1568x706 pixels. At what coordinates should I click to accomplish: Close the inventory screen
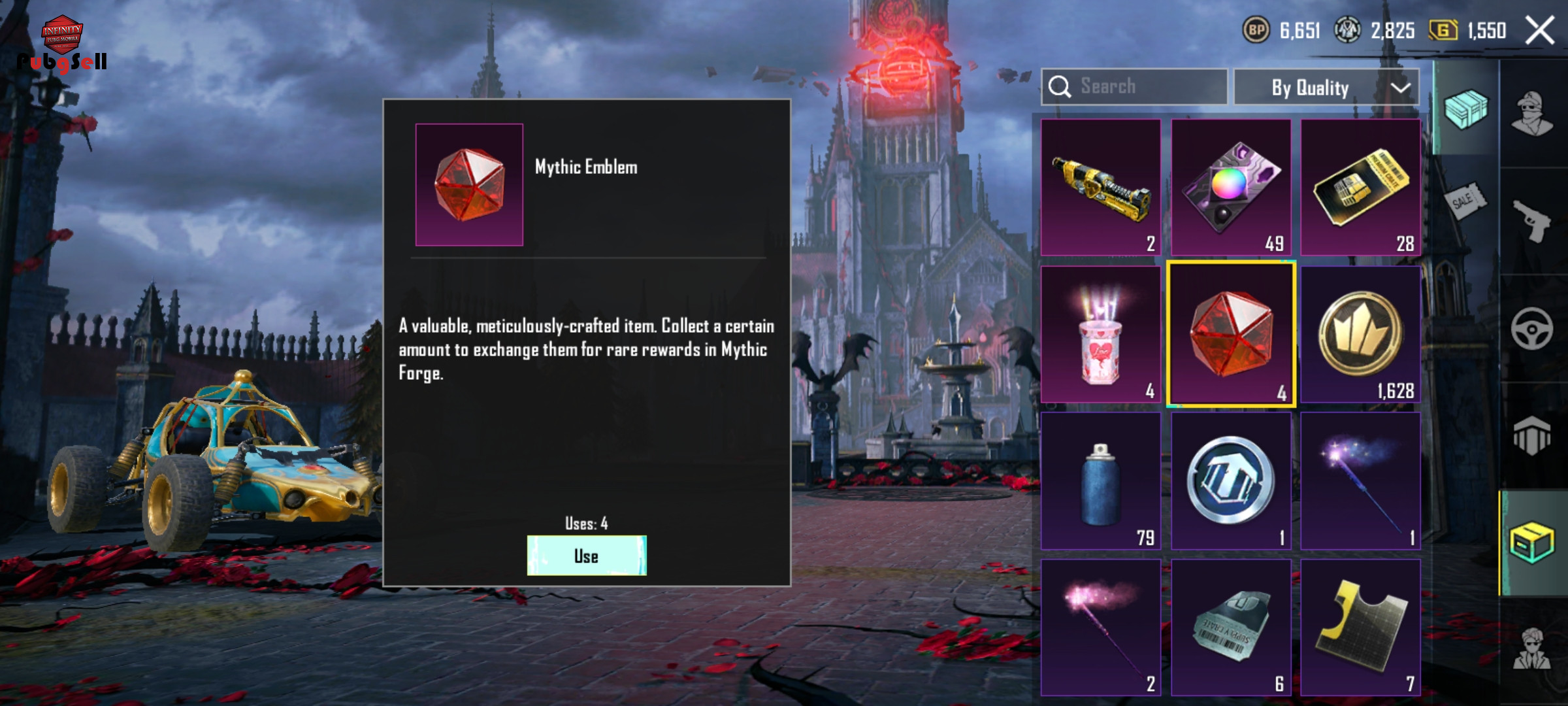click(x=1539, y=31)
